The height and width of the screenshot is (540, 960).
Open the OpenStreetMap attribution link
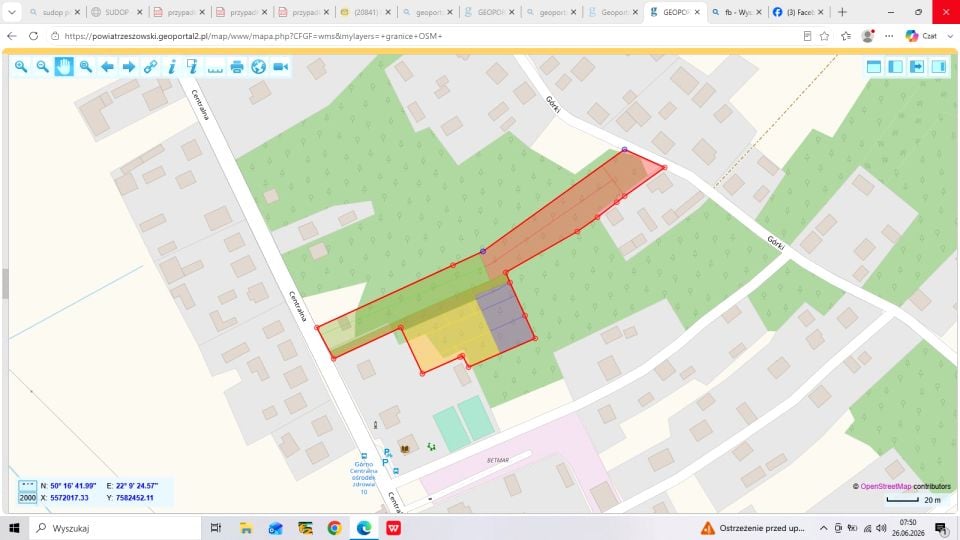pos(885,486)
